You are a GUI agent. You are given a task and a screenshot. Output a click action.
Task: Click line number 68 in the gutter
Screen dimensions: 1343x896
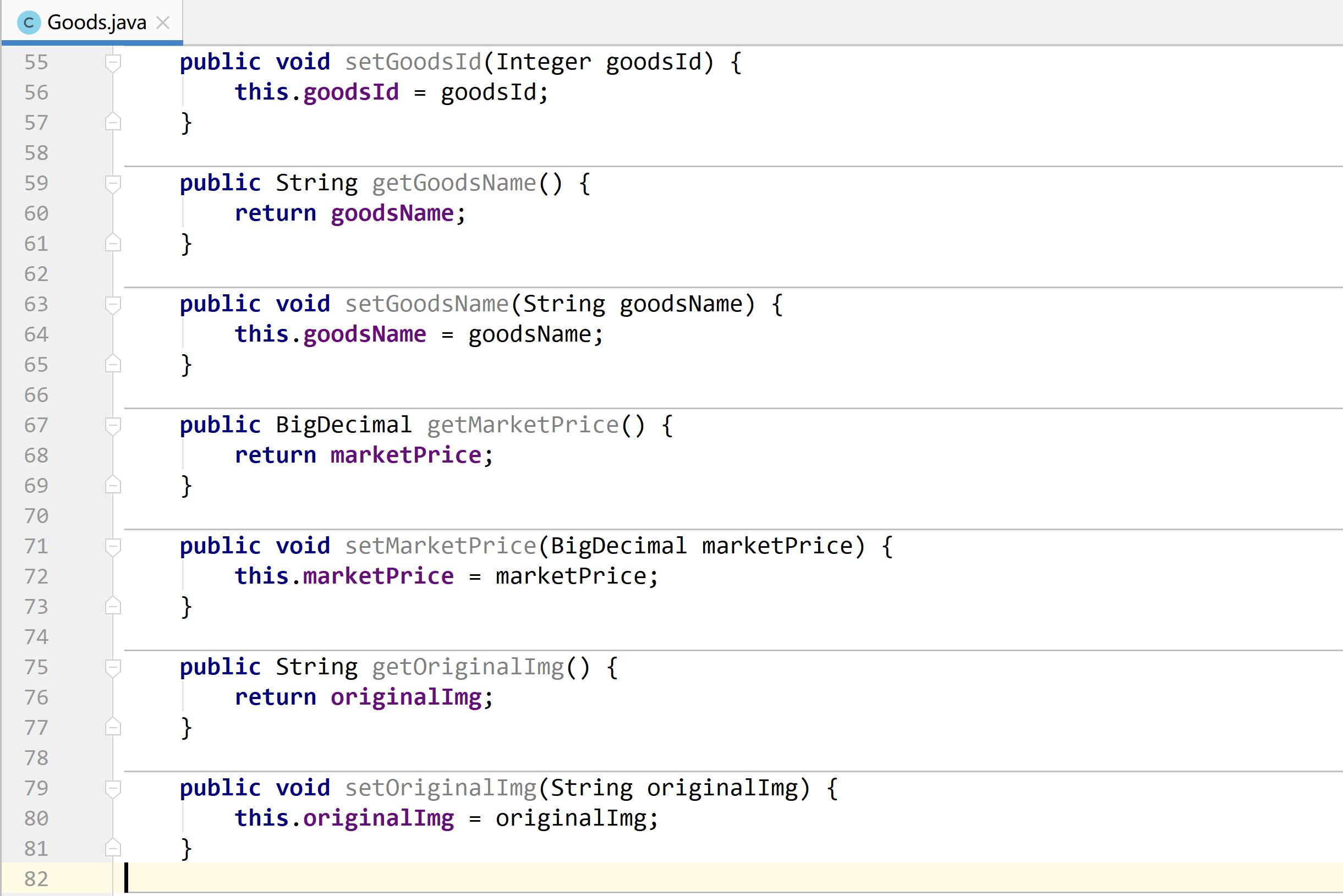(36, 455)
